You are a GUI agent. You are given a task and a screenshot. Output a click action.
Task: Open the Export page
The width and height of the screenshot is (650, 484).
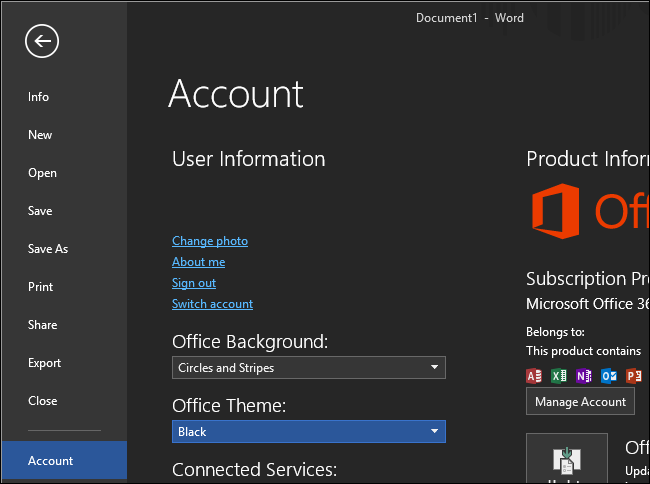coord(45,363)
